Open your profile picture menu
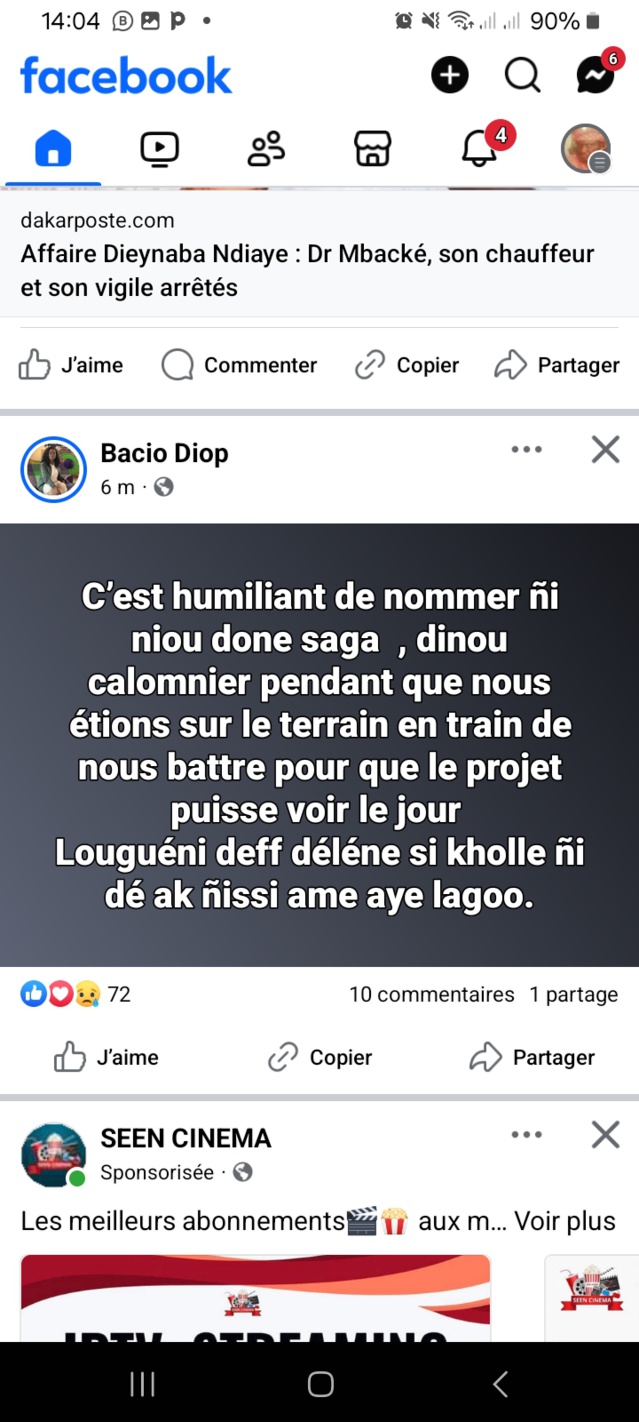The image size is (639, 1422). [586, 147]
